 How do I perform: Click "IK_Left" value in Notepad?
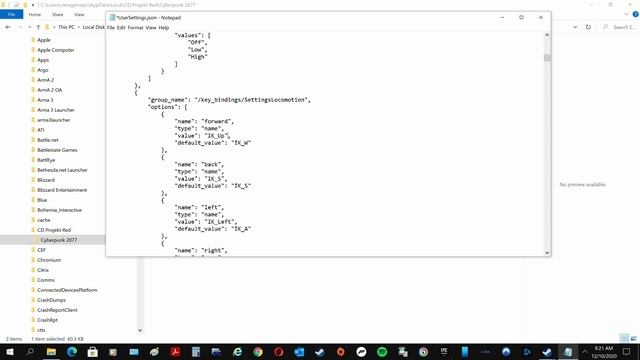[x=219, y=222]
